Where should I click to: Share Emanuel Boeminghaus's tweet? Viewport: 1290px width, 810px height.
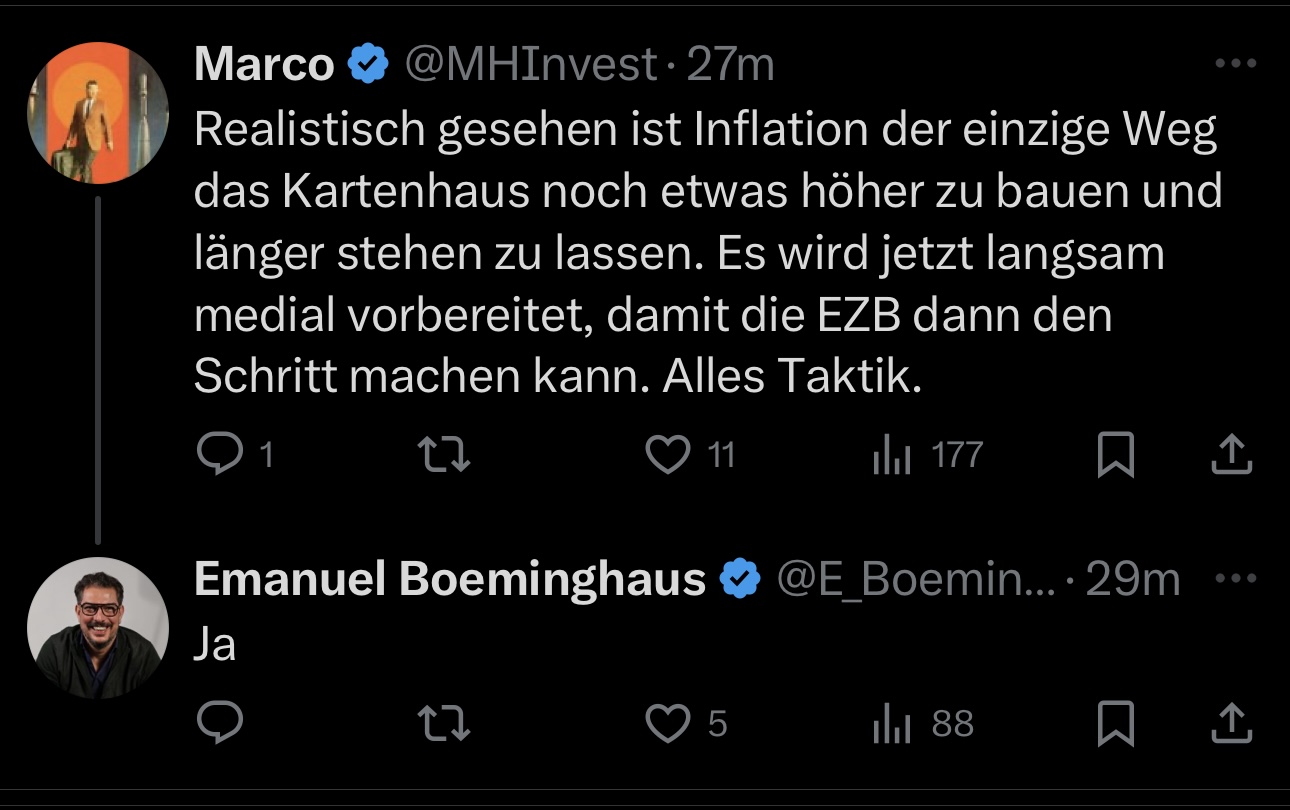(x=1231, y=723)
